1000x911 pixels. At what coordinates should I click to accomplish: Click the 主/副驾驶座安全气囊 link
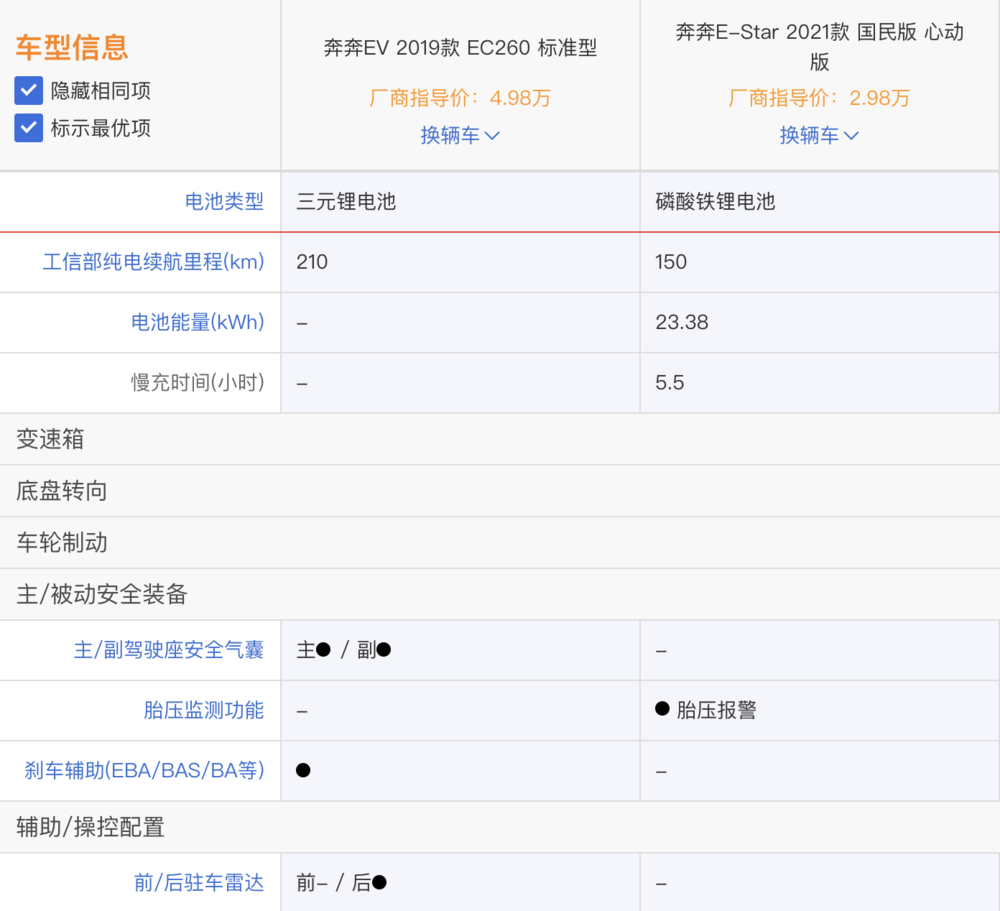[x=168, y=650]
